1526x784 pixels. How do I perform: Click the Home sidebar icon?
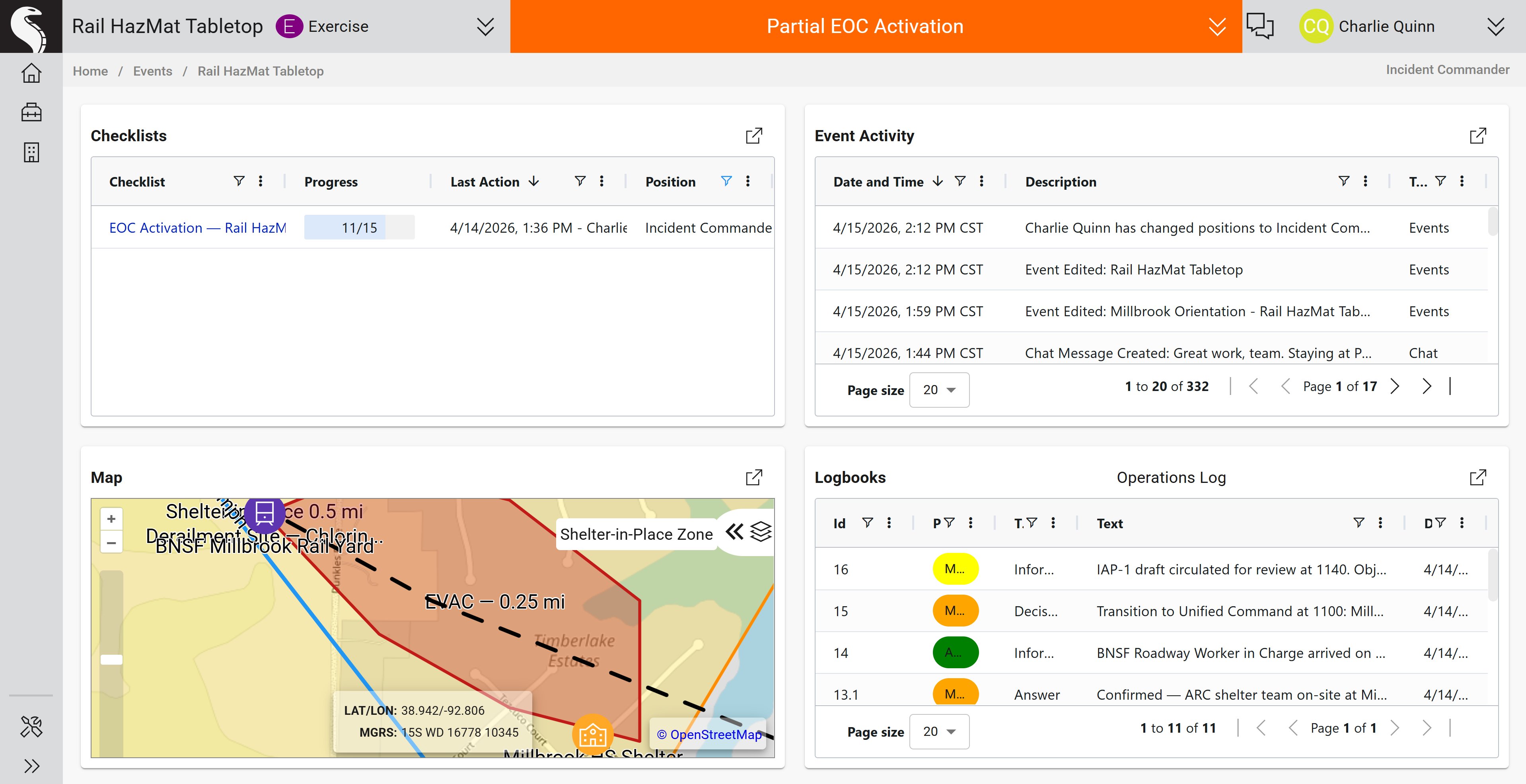tap(31, 73)
